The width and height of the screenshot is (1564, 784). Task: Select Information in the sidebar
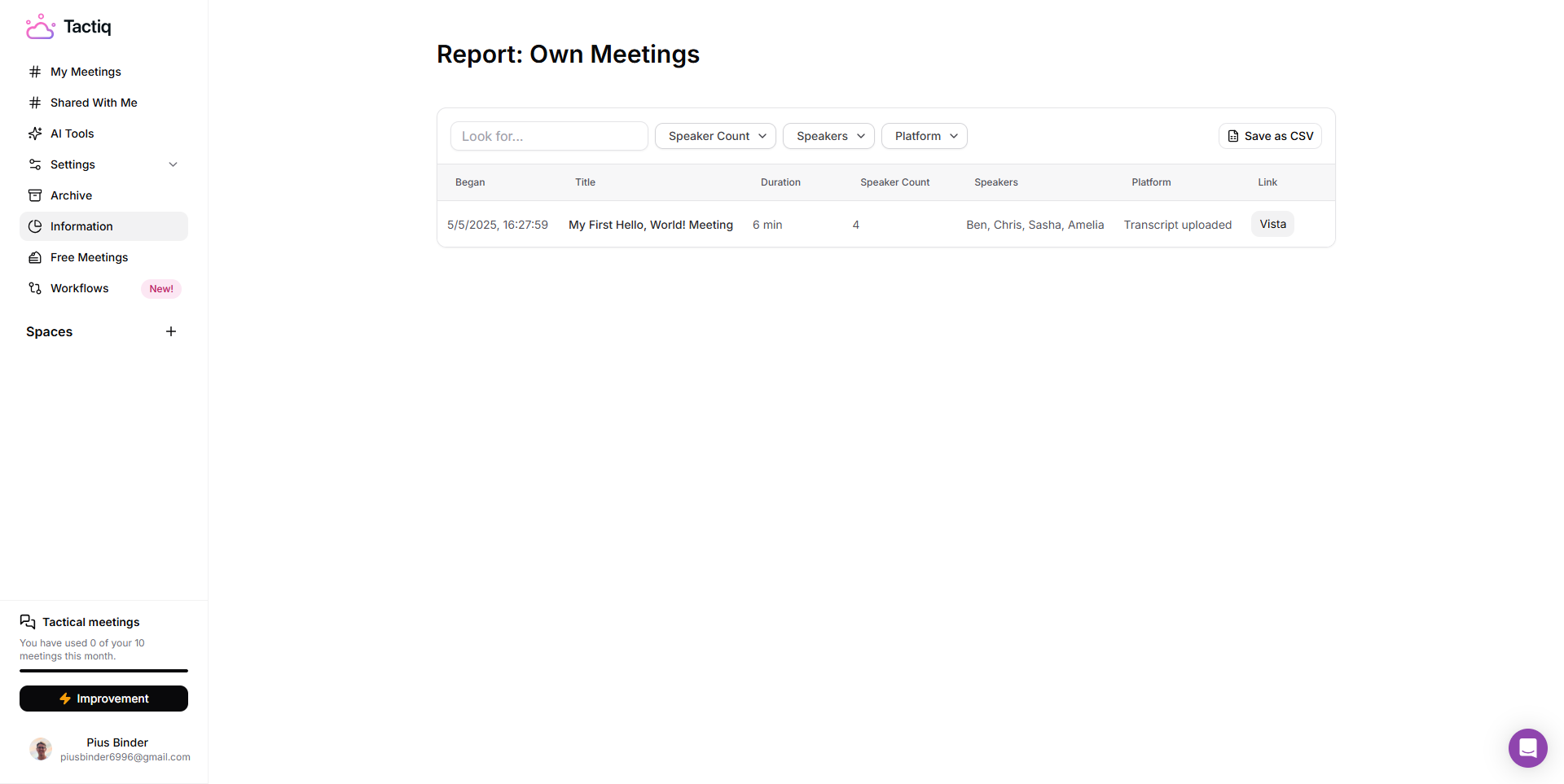(x=81, y=226)
